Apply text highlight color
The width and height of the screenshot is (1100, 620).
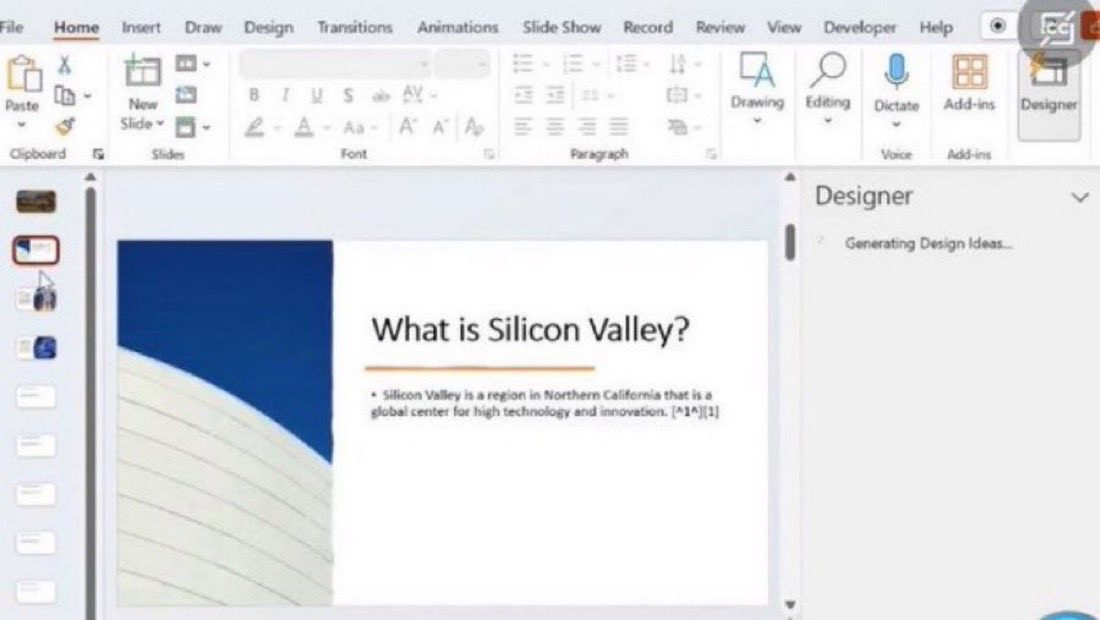(x=255, y=127)
